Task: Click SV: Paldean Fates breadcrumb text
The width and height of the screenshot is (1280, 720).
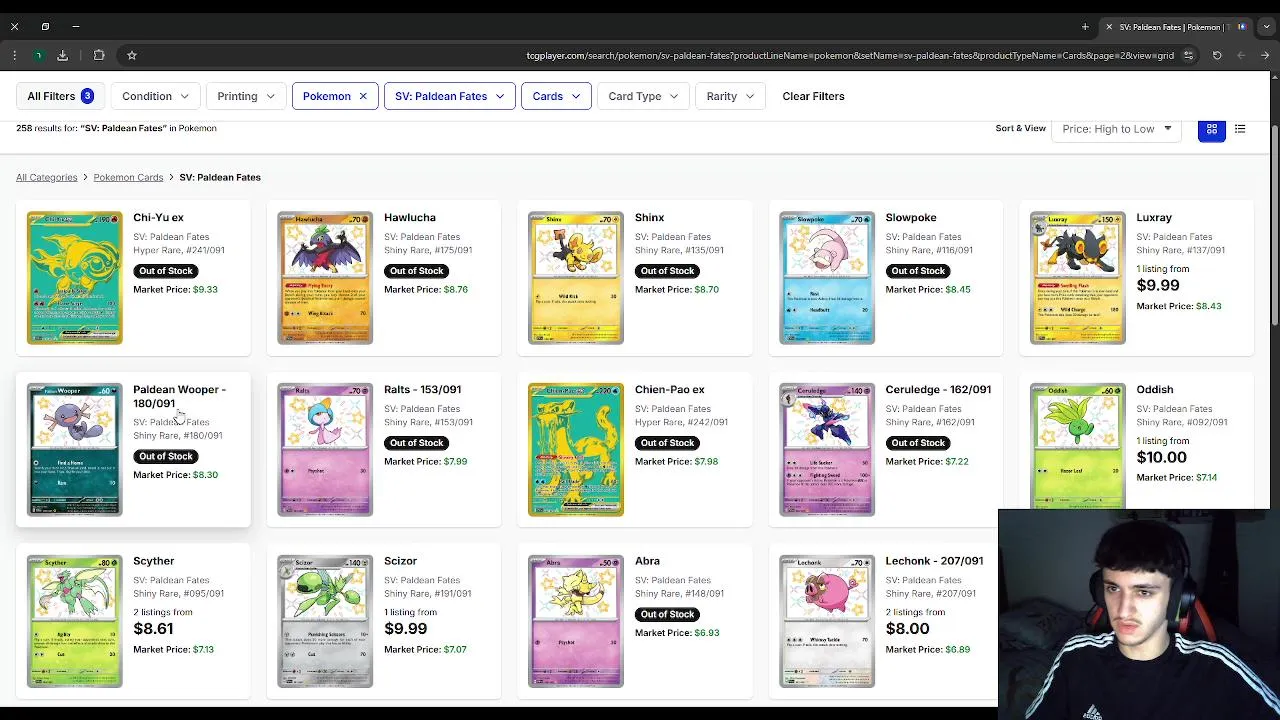Action: click(x=220, y=177)
